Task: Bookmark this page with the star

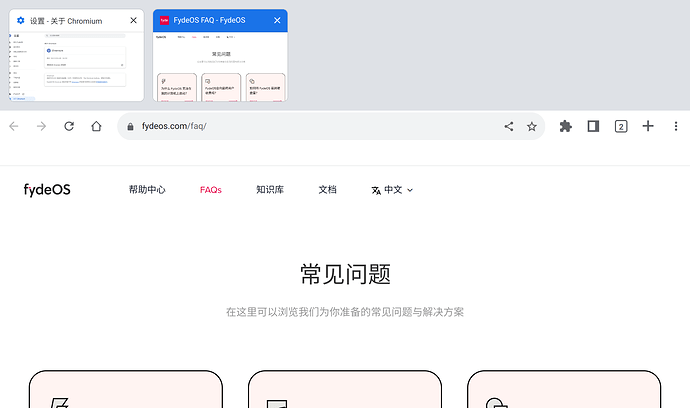Action: (x=532, y=127)
